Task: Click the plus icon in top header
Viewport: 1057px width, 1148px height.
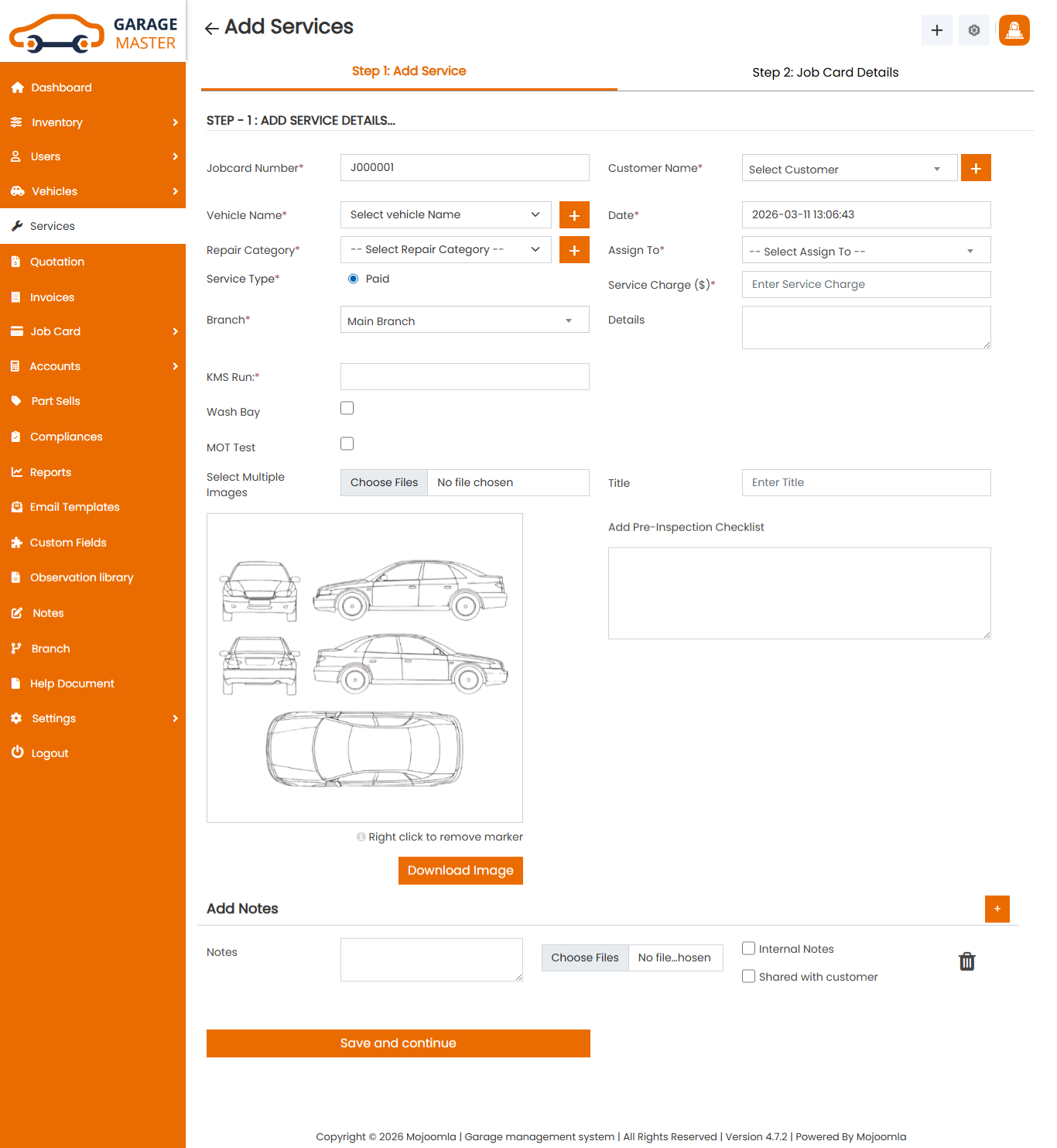Action: coord(936,30)
